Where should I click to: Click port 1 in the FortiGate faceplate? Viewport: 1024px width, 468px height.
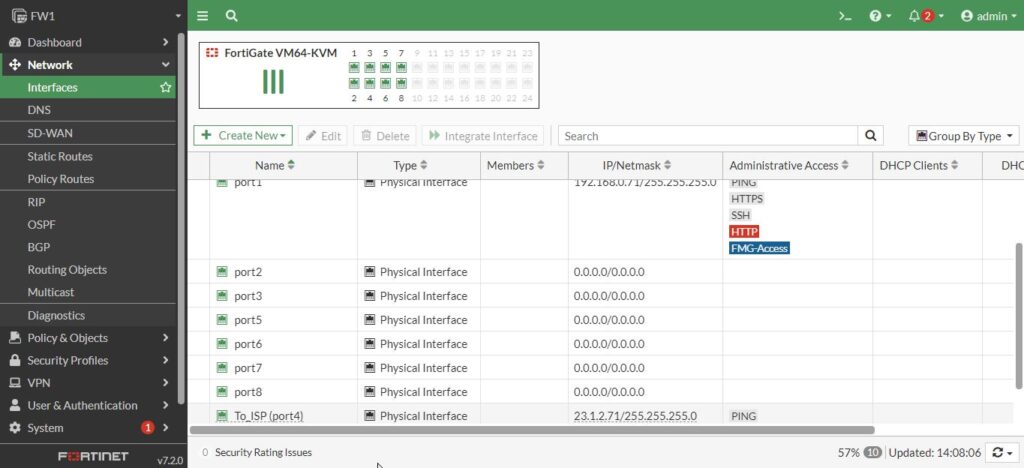click(354, 68)
